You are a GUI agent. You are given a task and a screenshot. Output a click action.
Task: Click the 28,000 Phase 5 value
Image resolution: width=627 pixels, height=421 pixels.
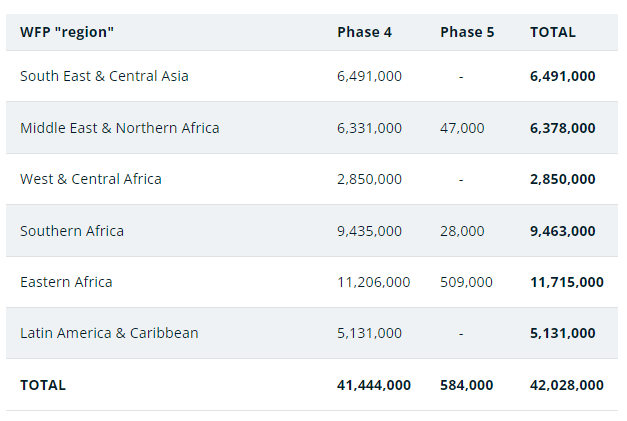(462, 231)
